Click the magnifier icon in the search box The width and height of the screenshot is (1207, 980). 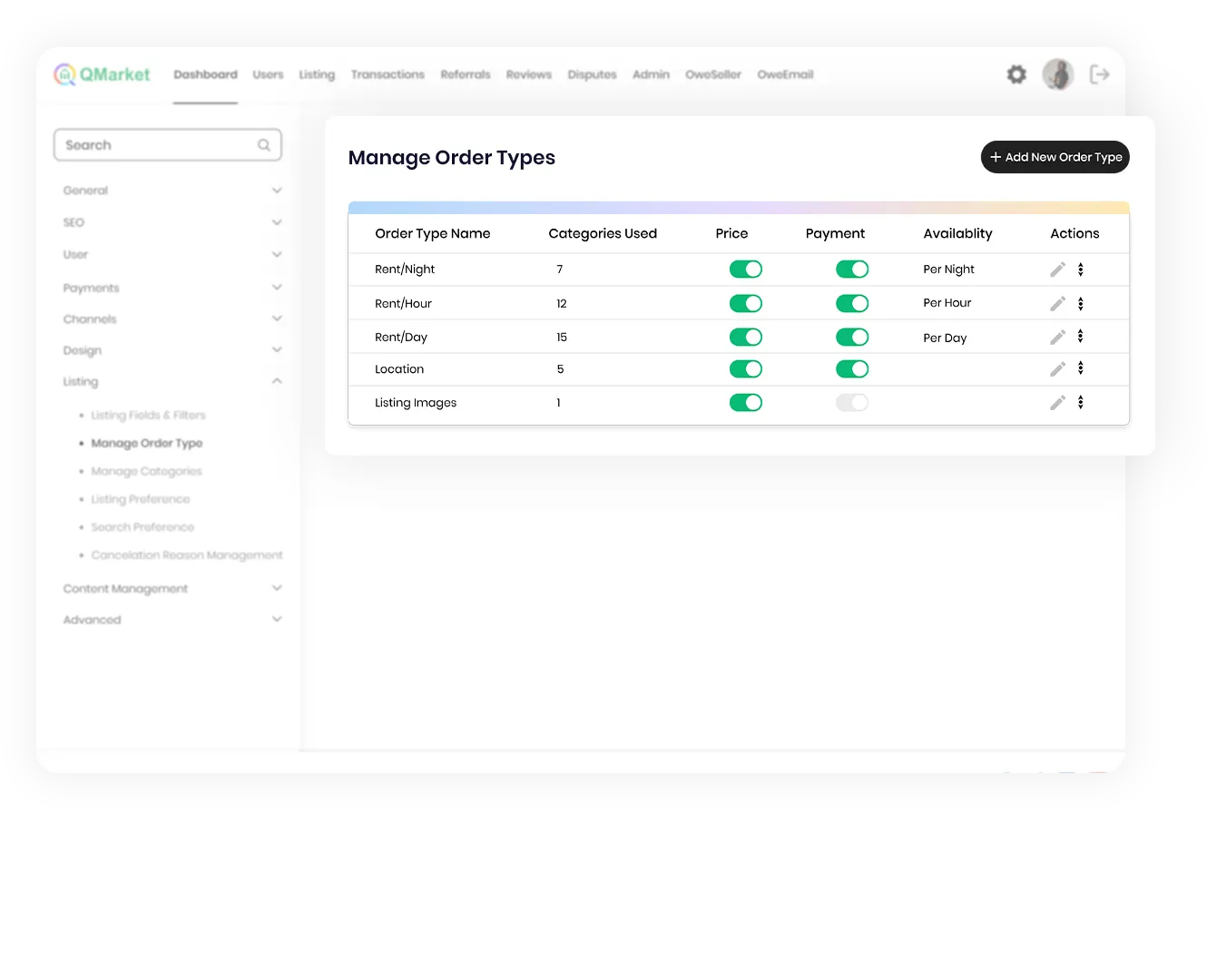pyautogui.click(x=264, y=145)
